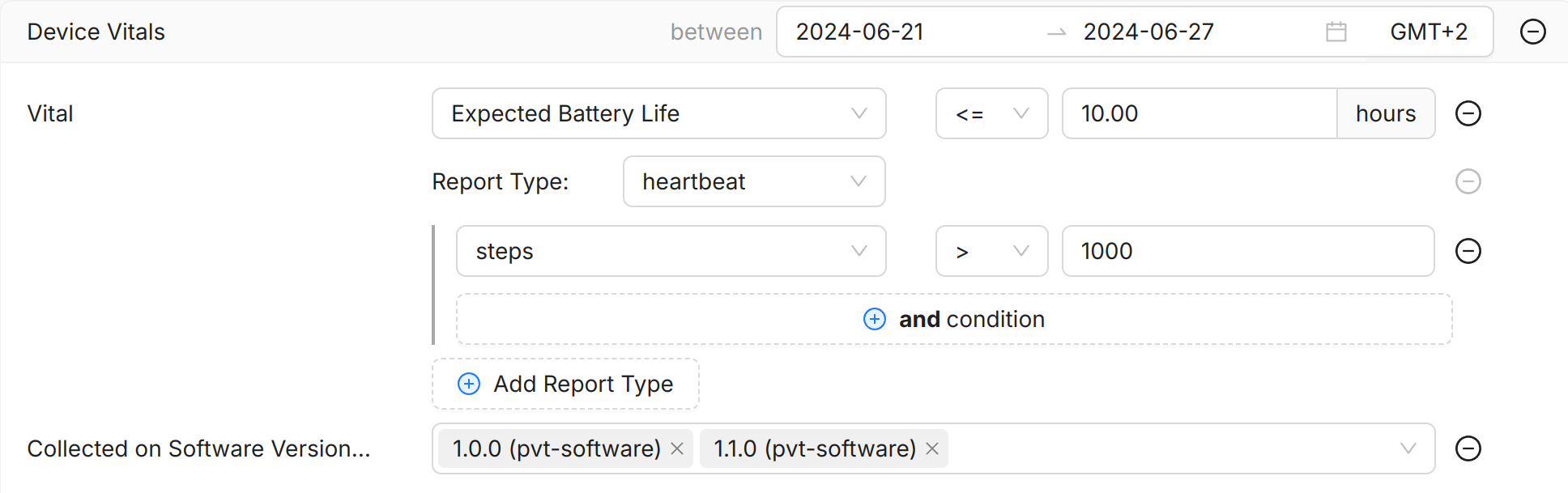Image resolution: width=1568 pixels, height=493 pixels.
Task: Remove the Device Vitals filter row
Action: (1532, 32)
